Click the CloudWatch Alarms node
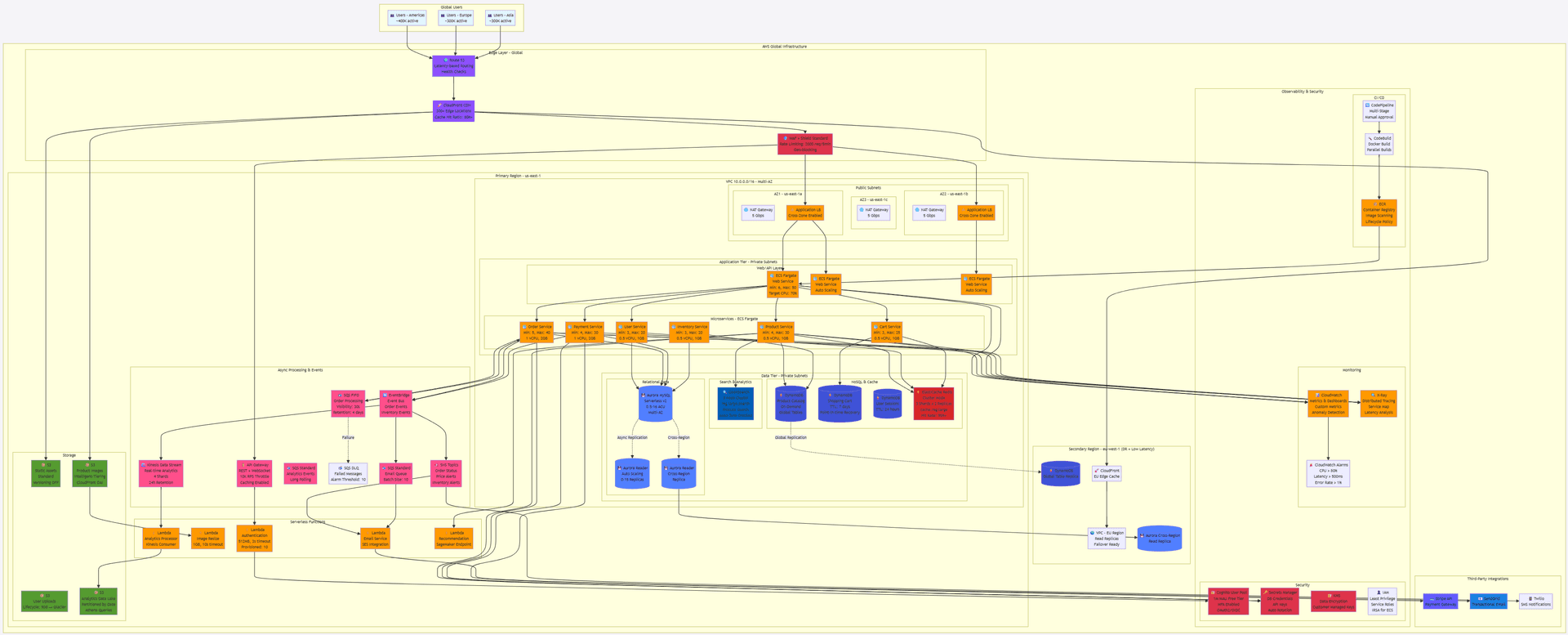Image resolution: width=1568 pixels, height=635 pixels. coord(1328,474)
